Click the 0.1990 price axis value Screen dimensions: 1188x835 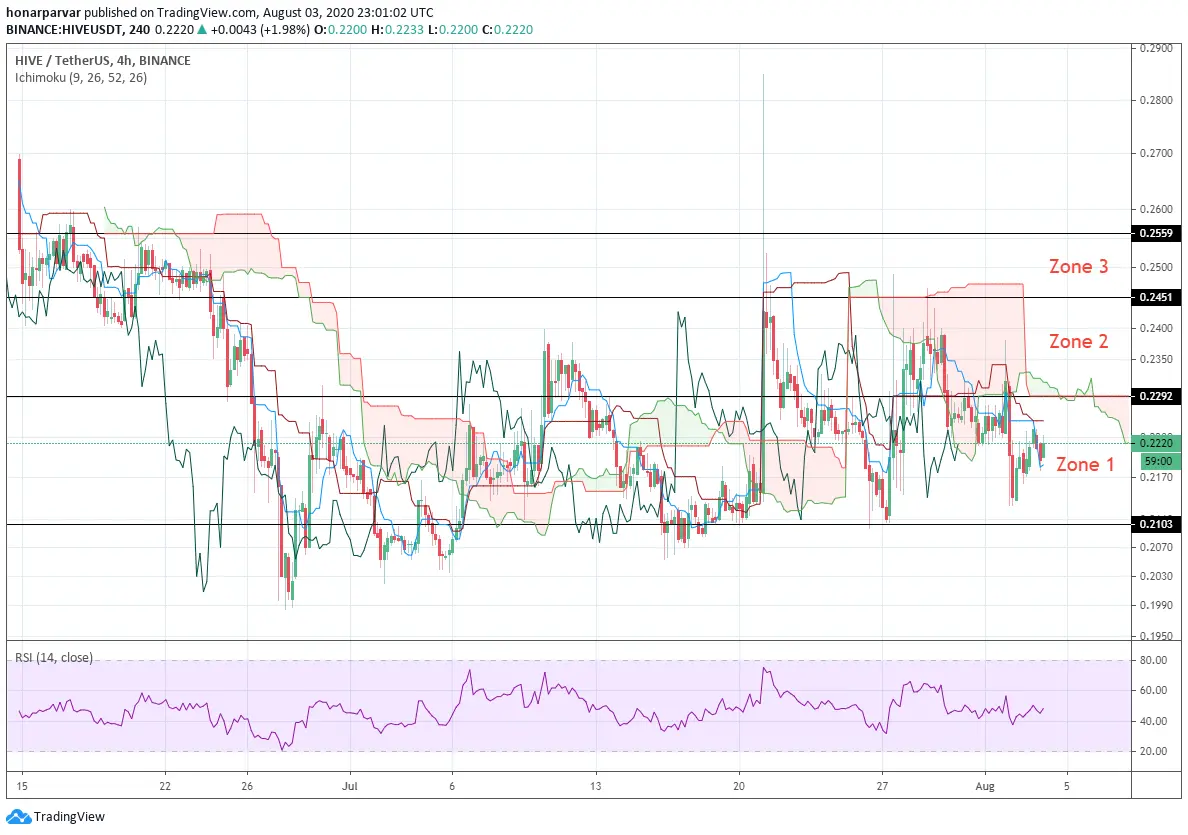point(1156,605)
